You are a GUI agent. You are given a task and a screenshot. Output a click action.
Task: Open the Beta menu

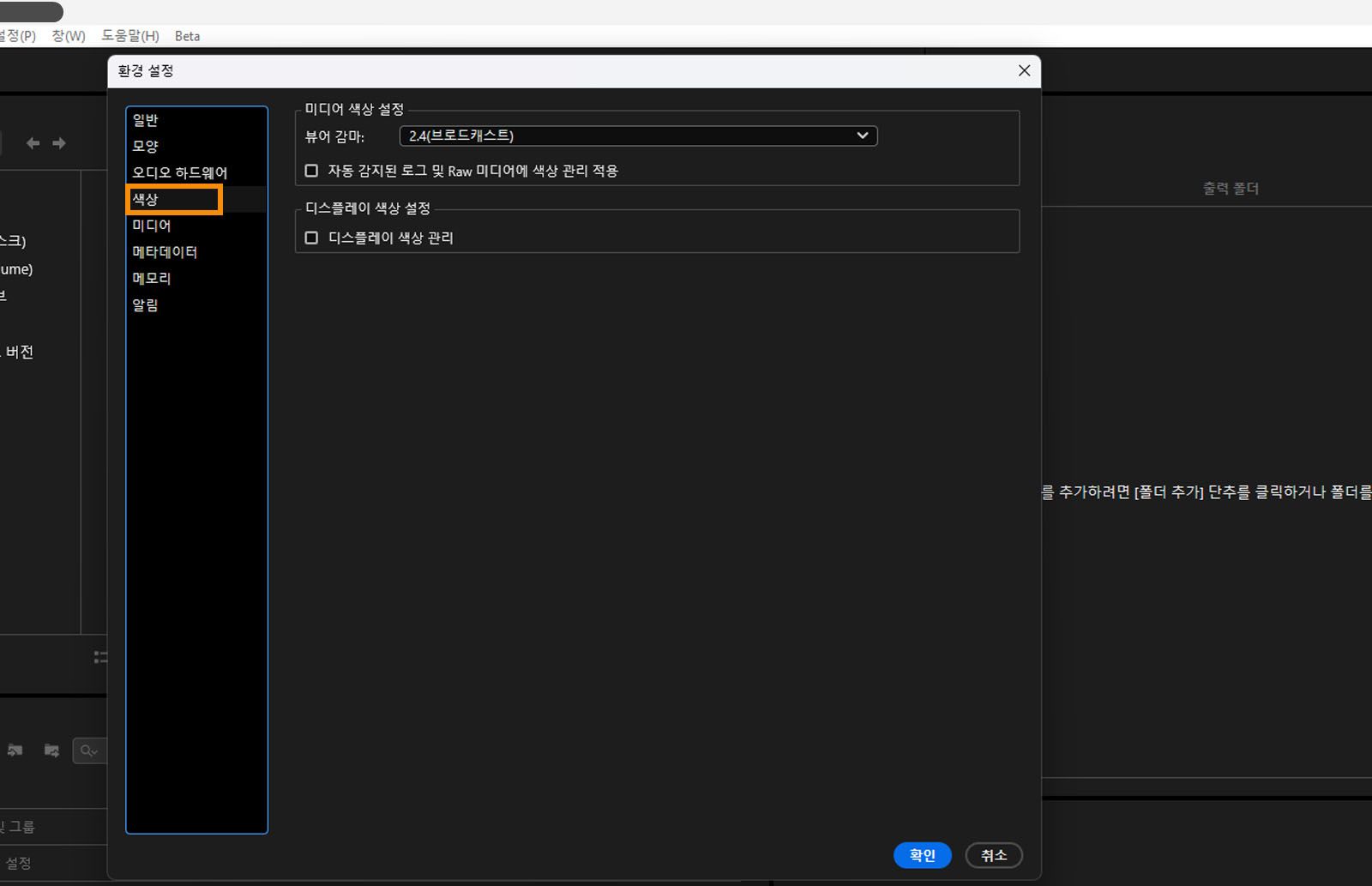187,36
